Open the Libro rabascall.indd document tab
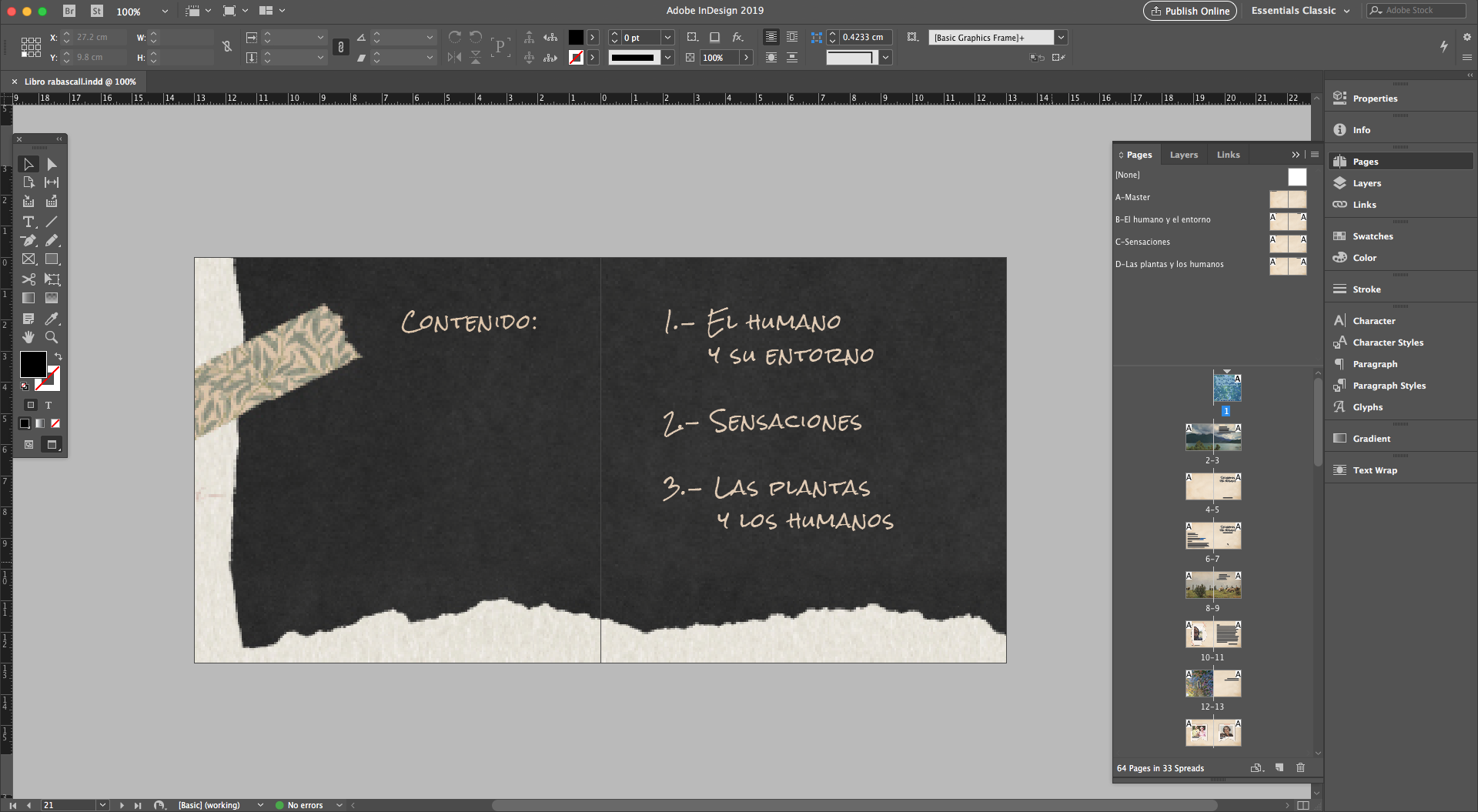Screen dimensions: 1478x812 coord(79,82)
